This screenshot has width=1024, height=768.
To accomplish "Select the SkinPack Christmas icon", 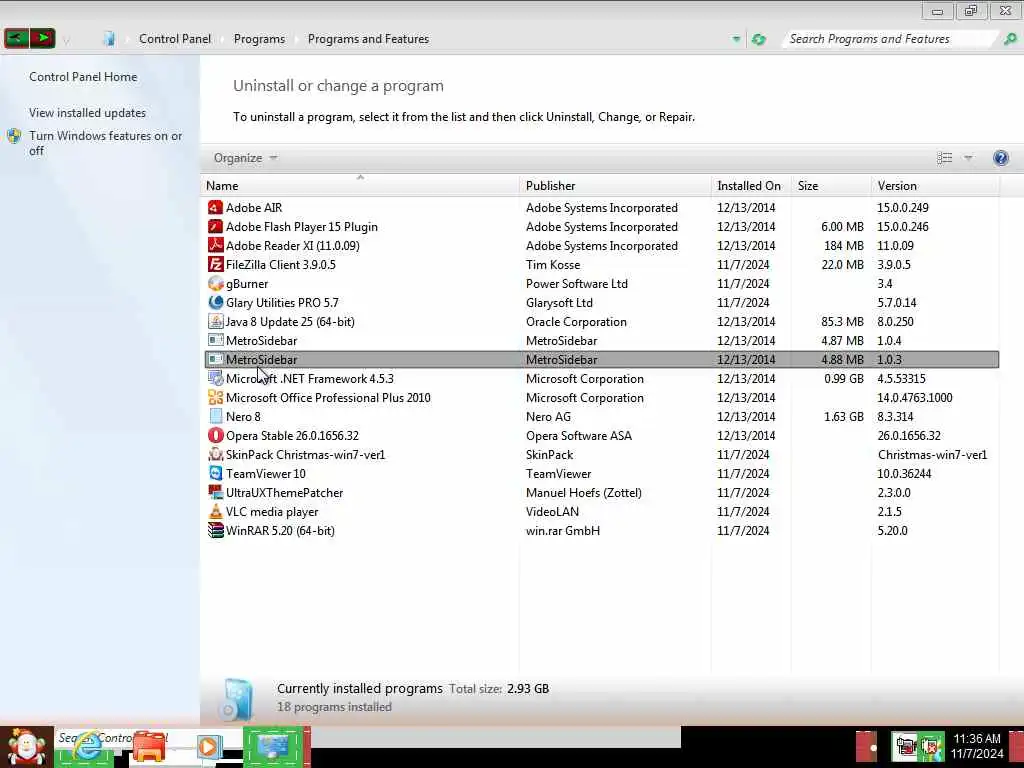I will pos(216,455).
